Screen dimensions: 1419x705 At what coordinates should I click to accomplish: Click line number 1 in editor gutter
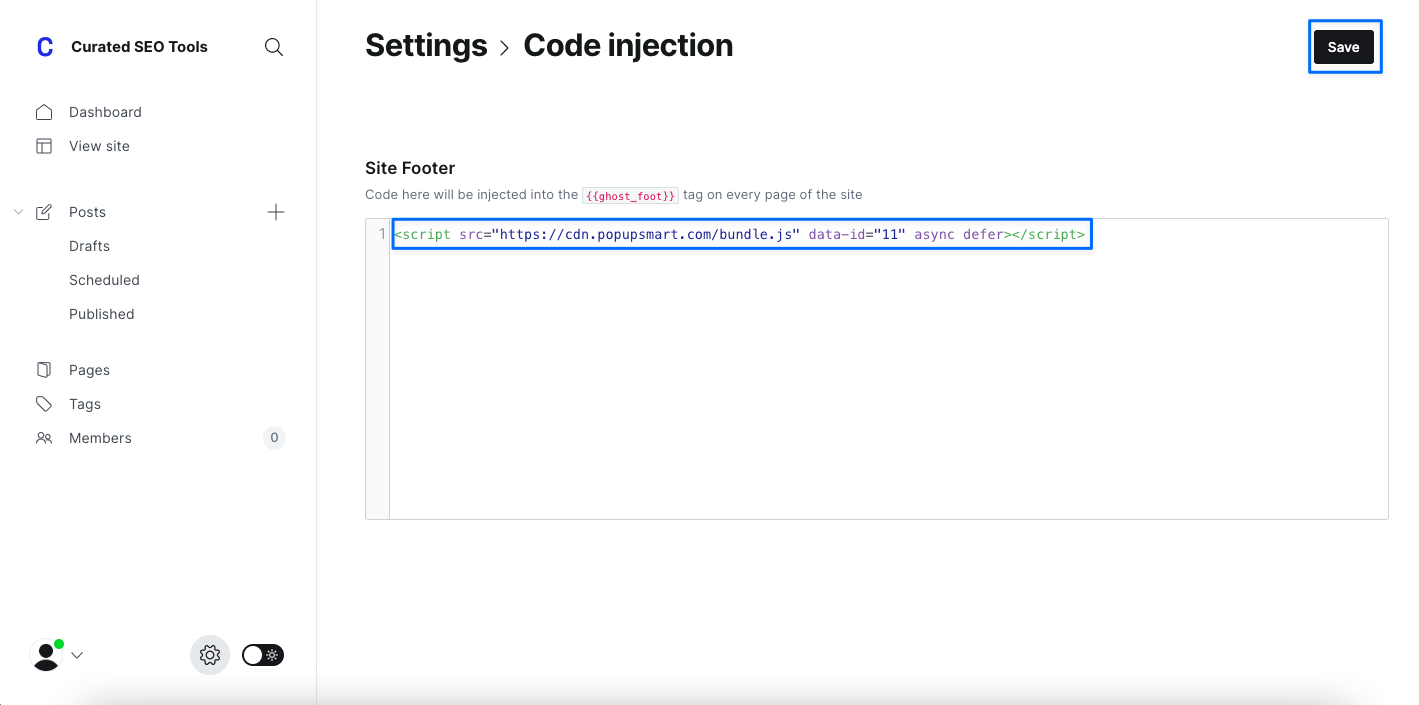coord(381,235)
